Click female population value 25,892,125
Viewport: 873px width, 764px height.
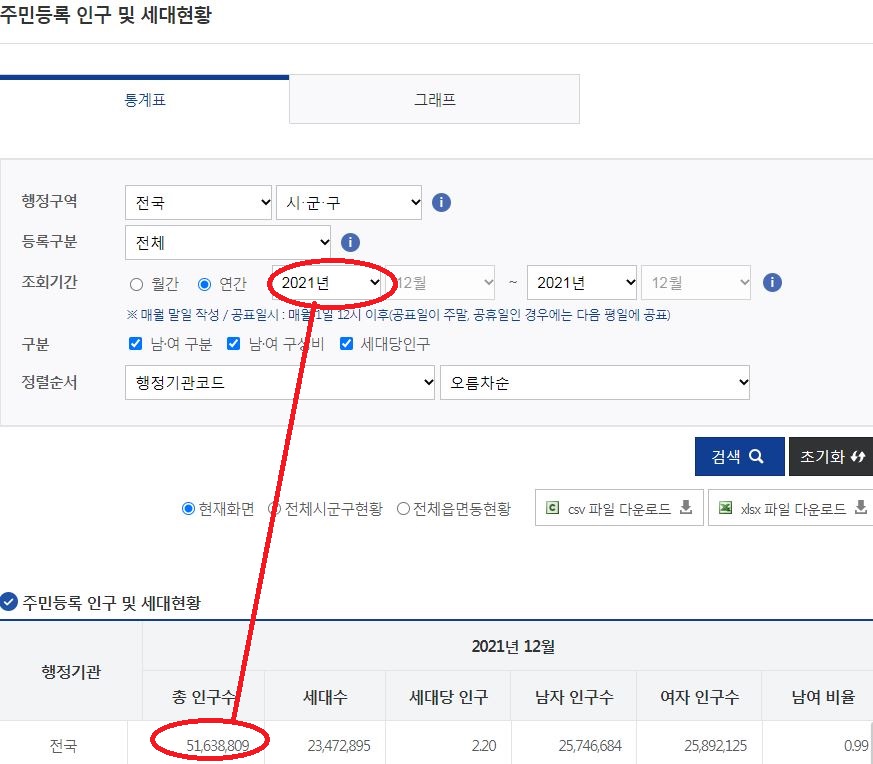[x=715, y=745]
